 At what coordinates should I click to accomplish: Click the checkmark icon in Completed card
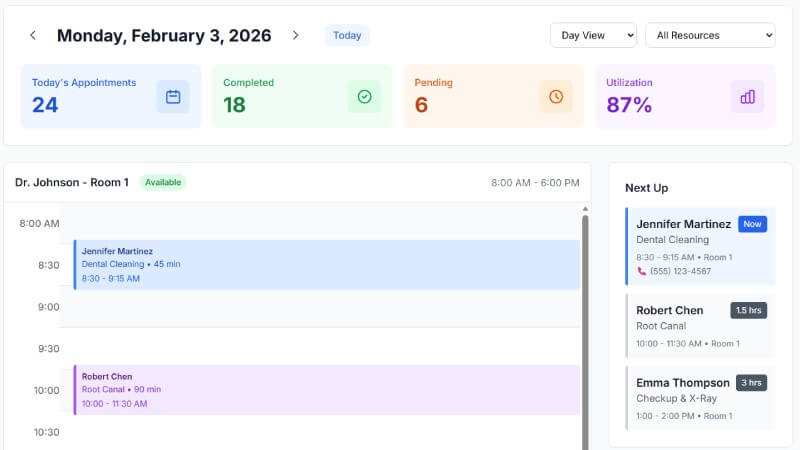click(x=364, y=97)
